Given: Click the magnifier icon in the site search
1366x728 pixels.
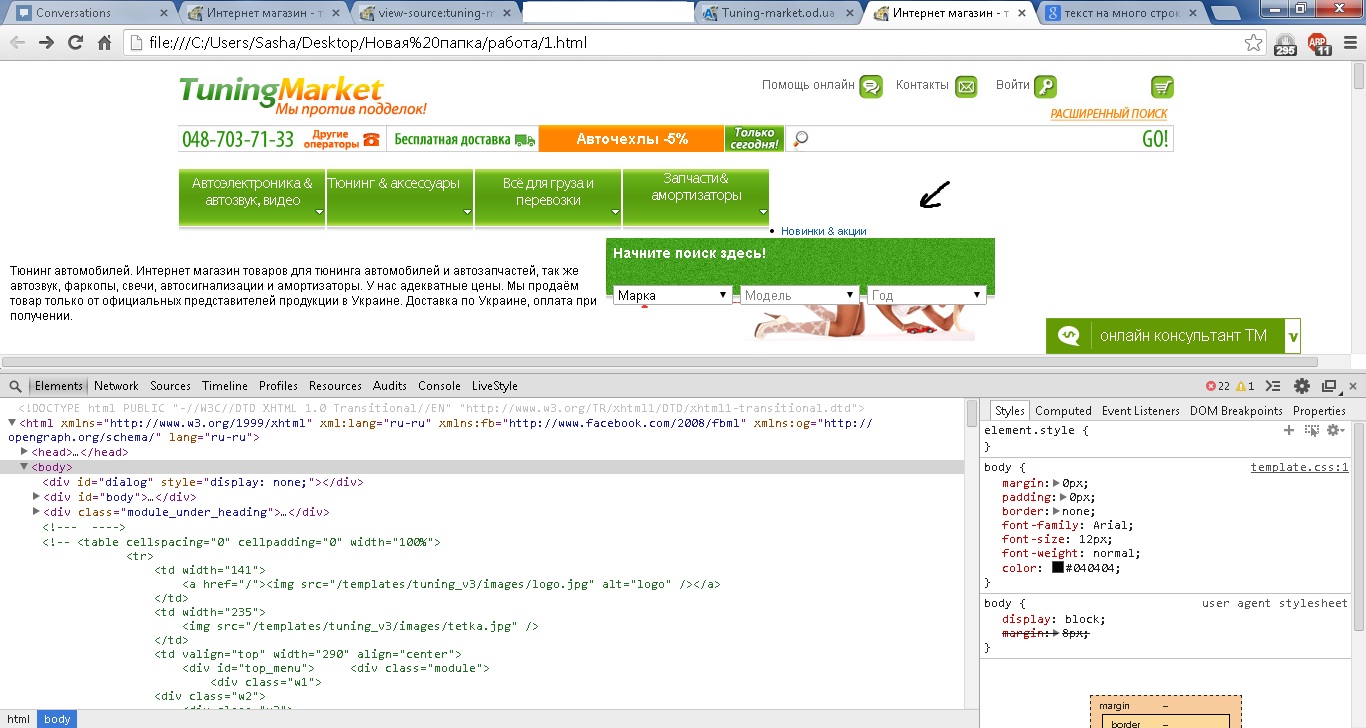Looking at the screenshot, I should pos(800,139).
